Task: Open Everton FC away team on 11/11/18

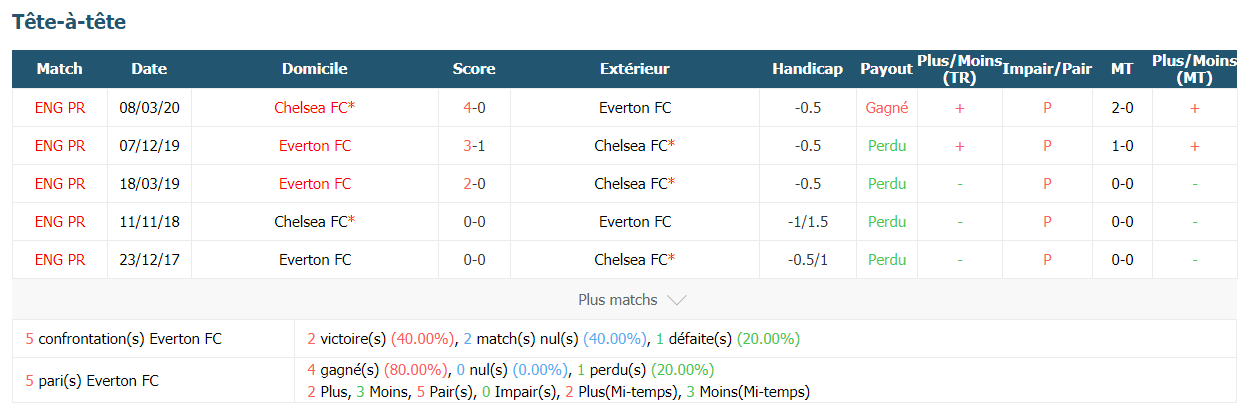Action: pyautogui.click(x=635, y=222)
